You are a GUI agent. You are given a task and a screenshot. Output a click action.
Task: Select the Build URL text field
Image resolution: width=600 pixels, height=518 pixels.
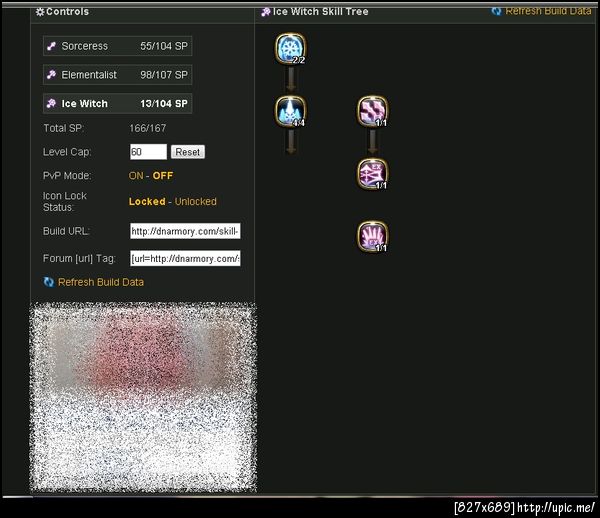[185, 231]
